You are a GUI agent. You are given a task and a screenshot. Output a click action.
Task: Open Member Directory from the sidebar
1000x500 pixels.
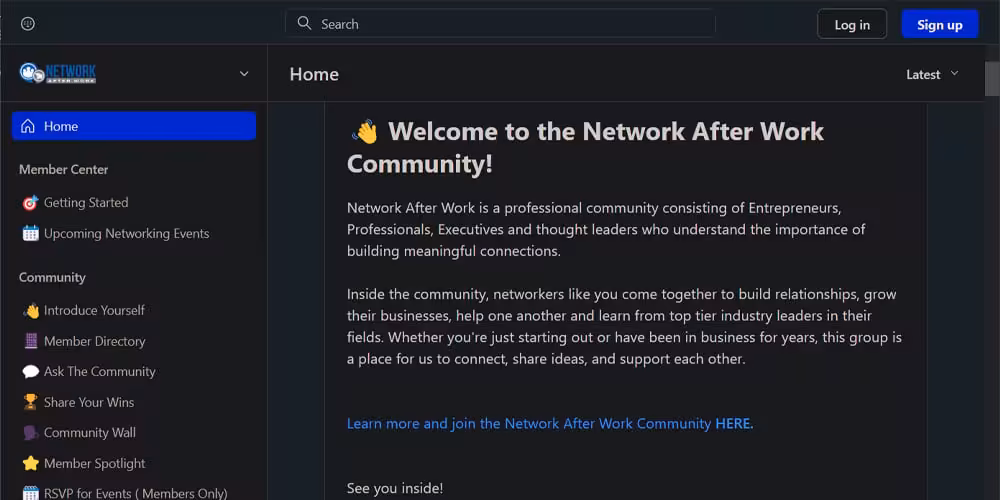(94, 341)
